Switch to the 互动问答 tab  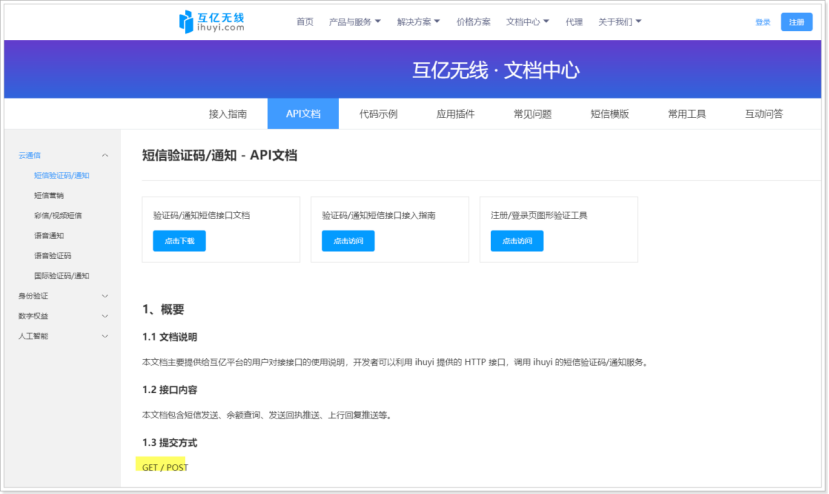(x=764, y=114)
